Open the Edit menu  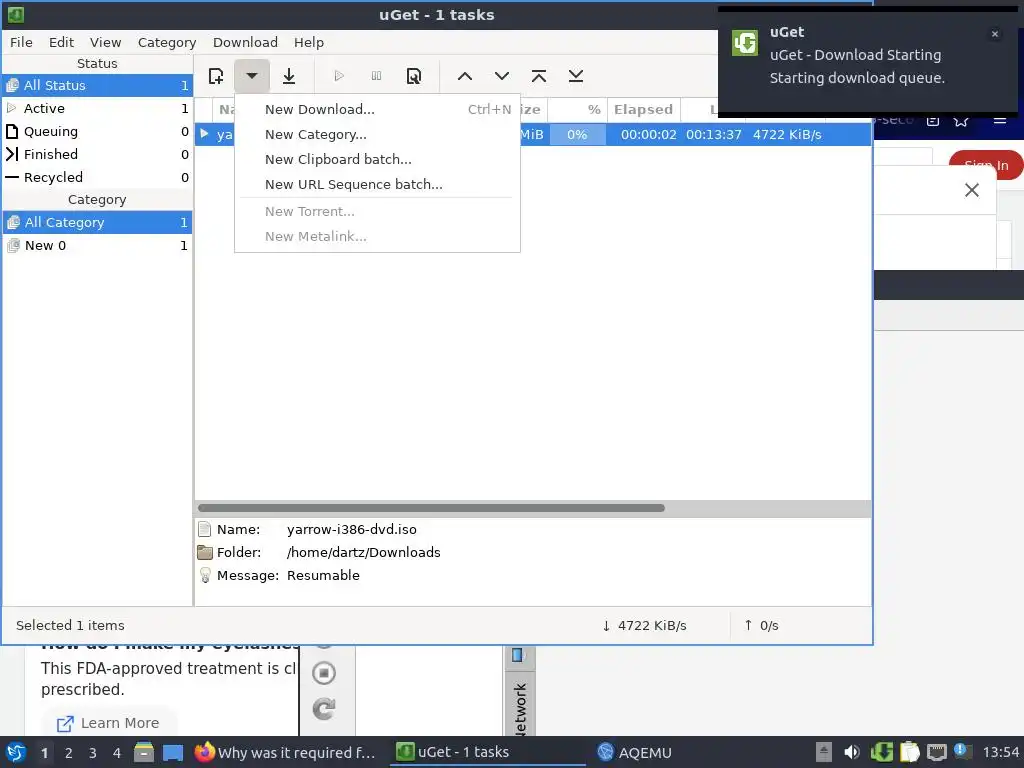pyautogui.click(x=61, y=42)
